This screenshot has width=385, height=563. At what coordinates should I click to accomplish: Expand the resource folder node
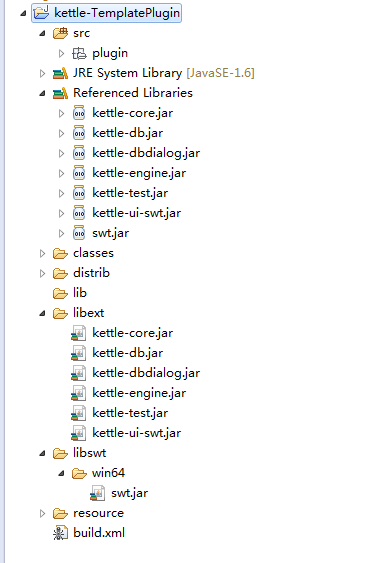click(x=42, y=513)
